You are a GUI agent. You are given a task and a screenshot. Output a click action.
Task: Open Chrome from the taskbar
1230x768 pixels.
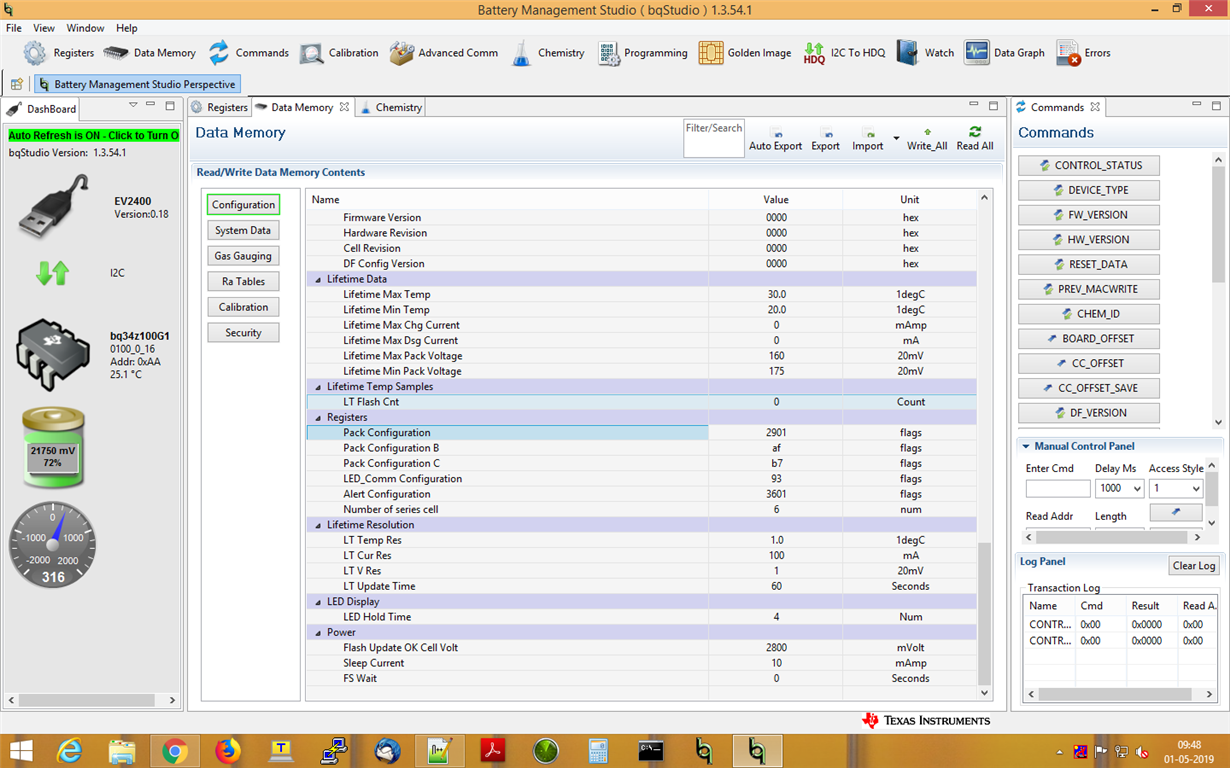[x=175, y=751]
